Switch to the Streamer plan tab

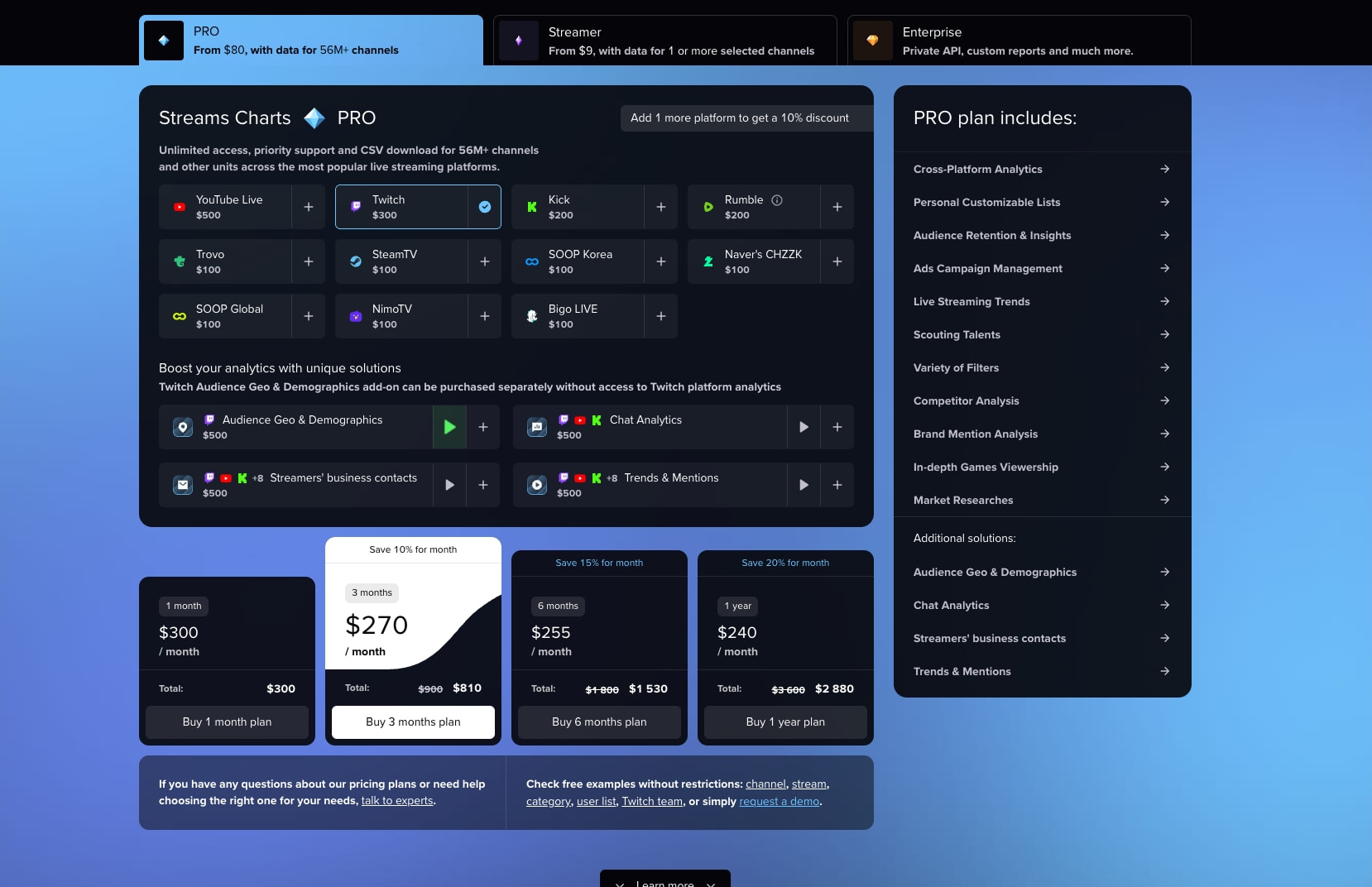(665, 41)
